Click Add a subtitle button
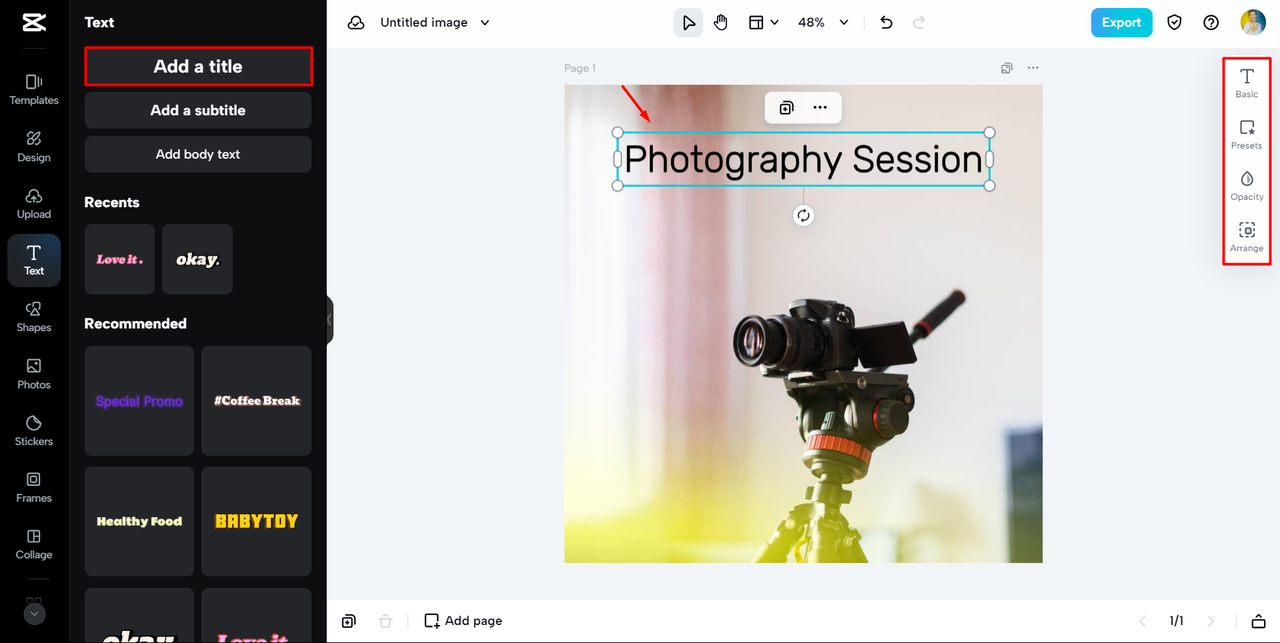 pyautogui.click(x=198, y=110)
